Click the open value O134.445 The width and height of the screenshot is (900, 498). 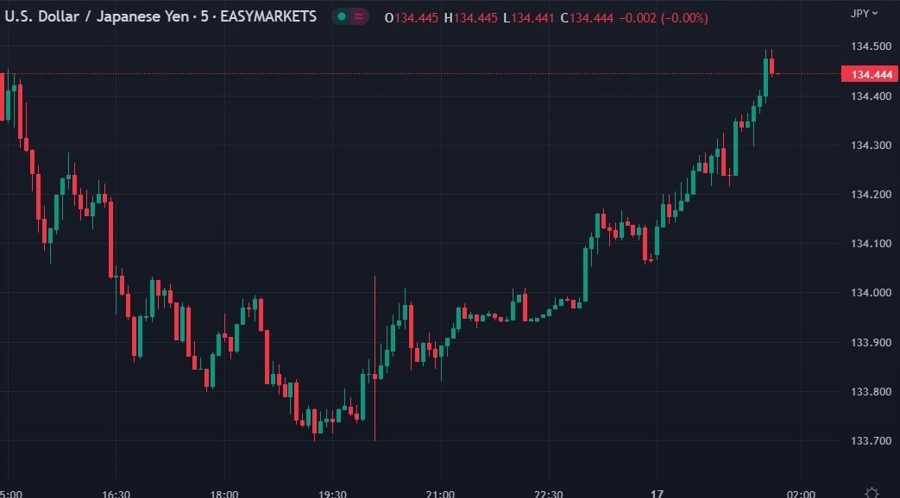click(x=412, y=18)
